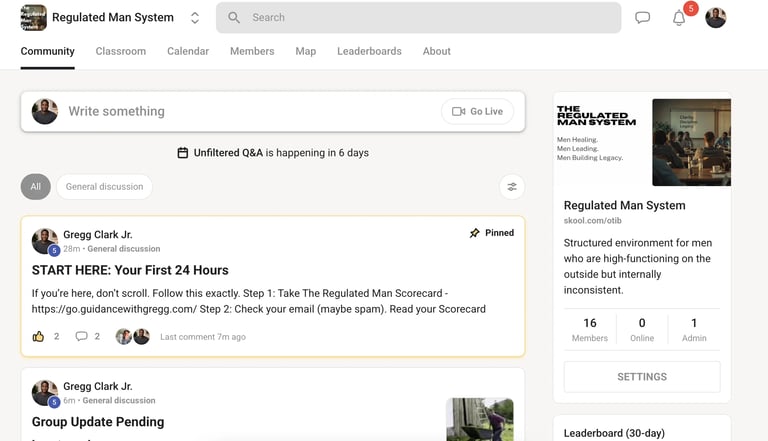The width and height of the screenshot is (768, 441).
Task: Open the post filter sliders icon
Action: pyautogui.click(x=512, y=187)
